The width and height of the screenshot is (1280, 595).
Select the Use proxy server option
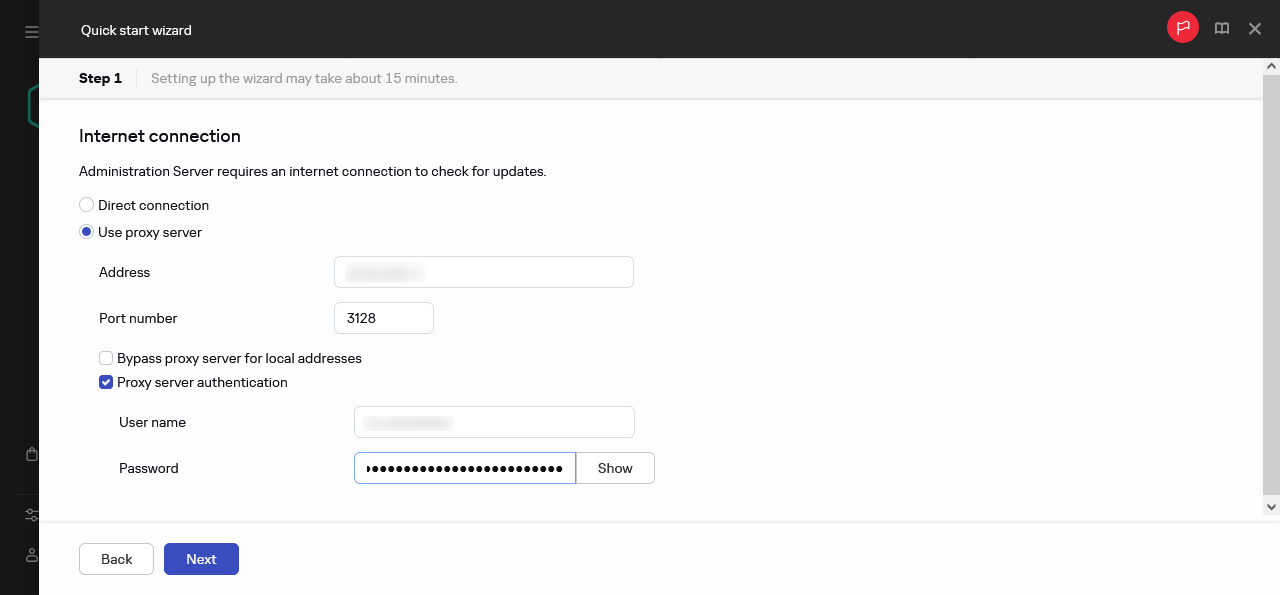coord(87,232)
